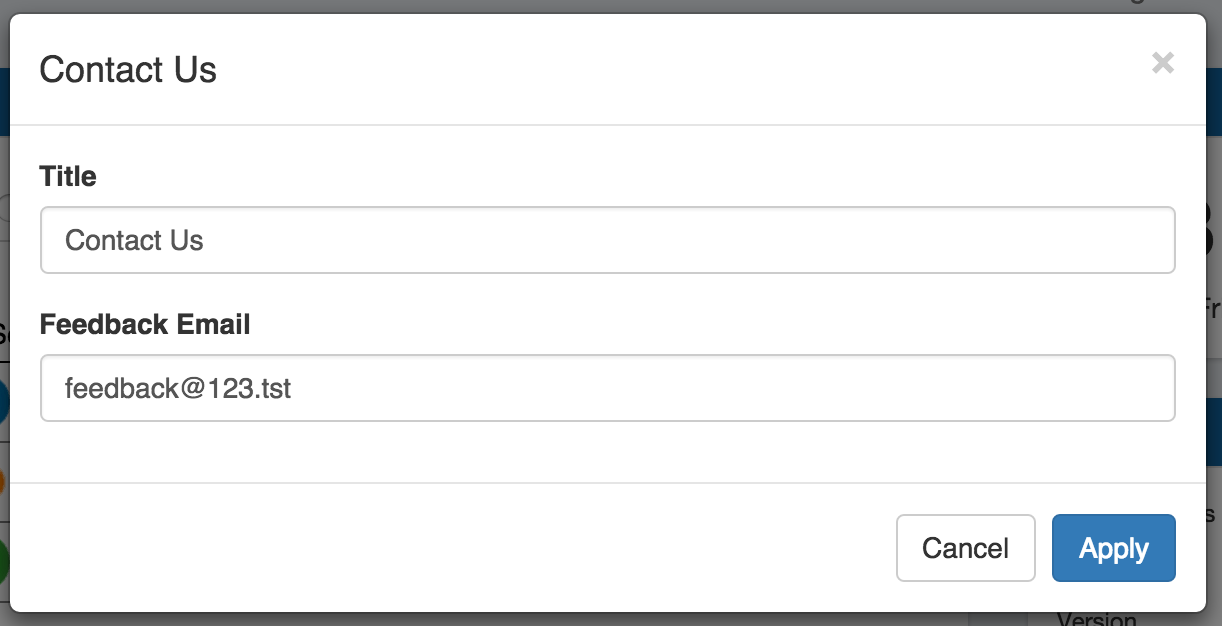Close the Contact Us dialog with X
Image resolution: width=1222 pixels, height=626 pixels.
1162,64
